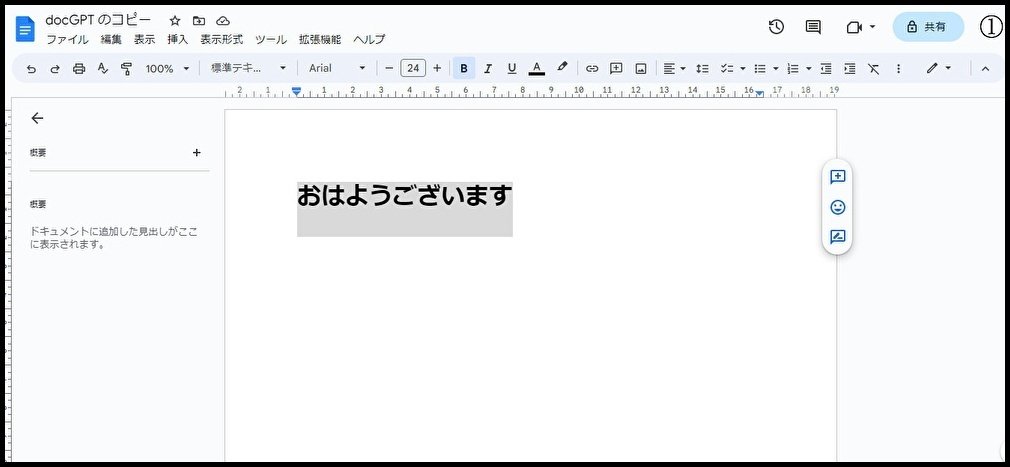Toggle the bulleted list icon
1010x467 pixels.
click(x=760, y=68)
